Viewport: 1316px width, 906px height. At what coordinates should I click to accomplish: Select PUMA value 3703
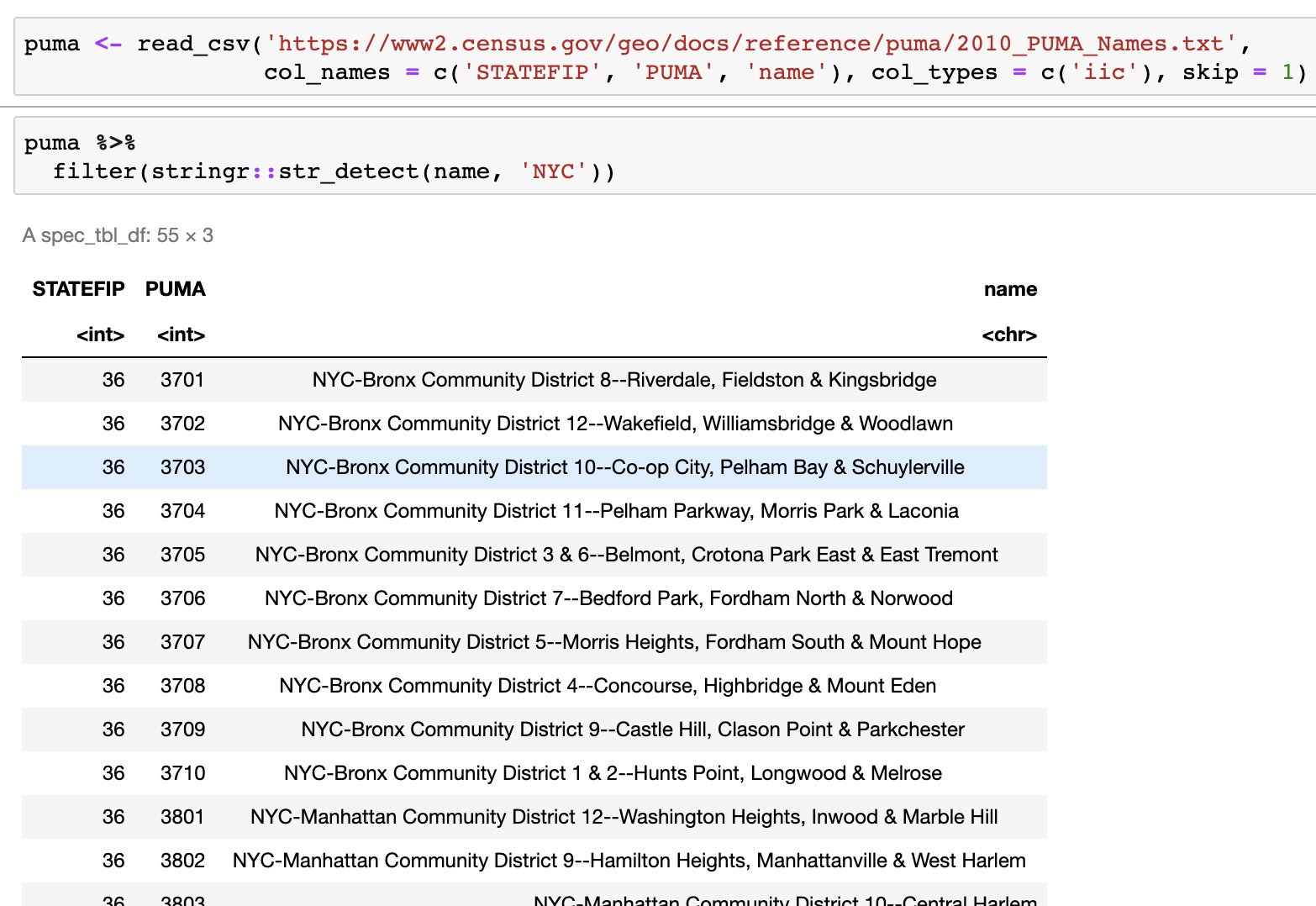(x=182, y=467)
